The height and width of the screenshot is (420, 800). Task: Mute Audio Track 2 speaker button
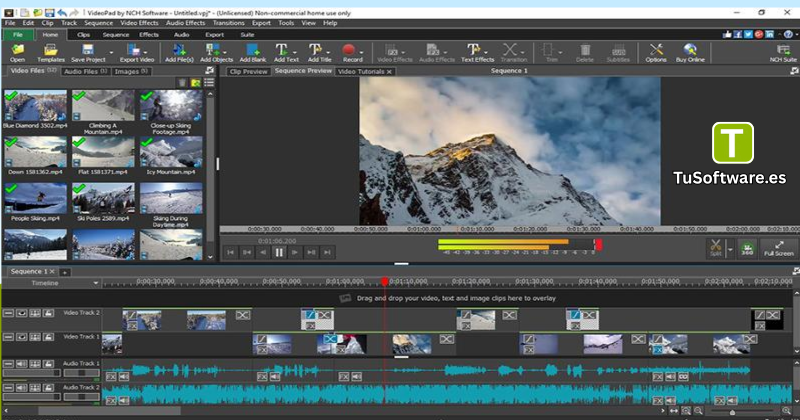[21, 388]
